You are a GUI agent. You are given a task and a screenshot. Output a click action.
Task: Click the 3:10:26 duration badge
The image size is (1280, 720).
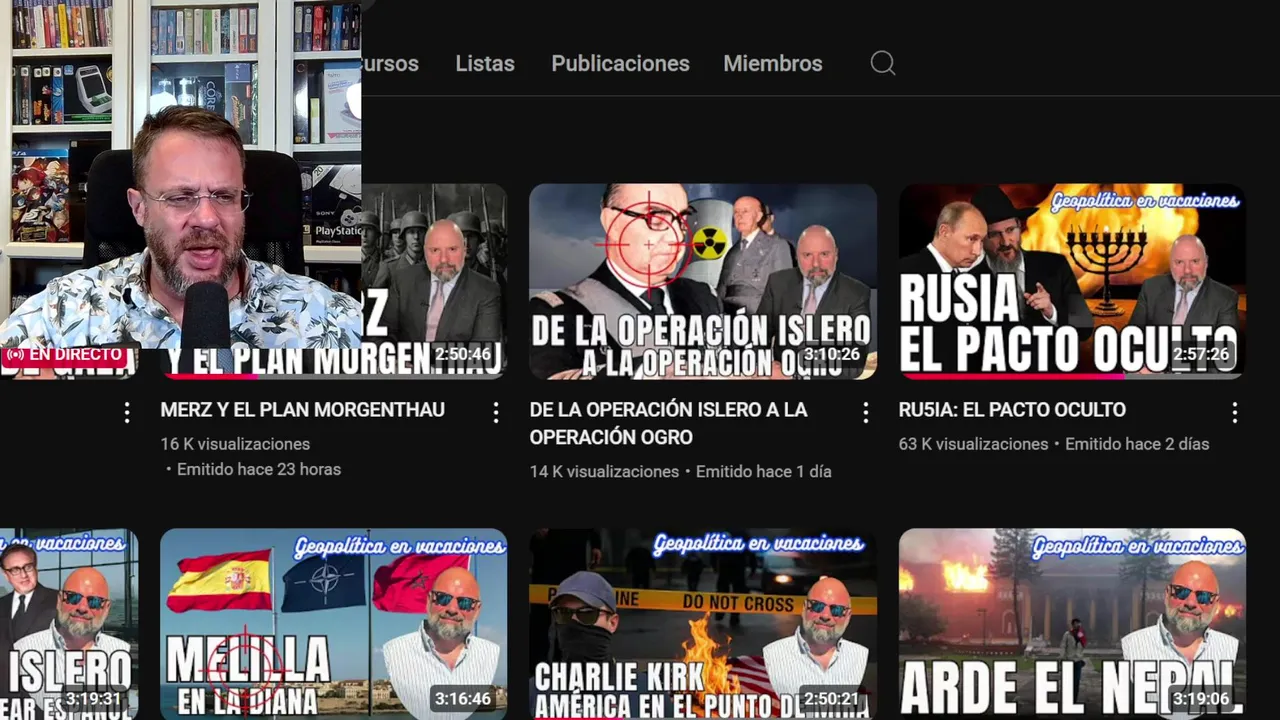tap(832, 354)
